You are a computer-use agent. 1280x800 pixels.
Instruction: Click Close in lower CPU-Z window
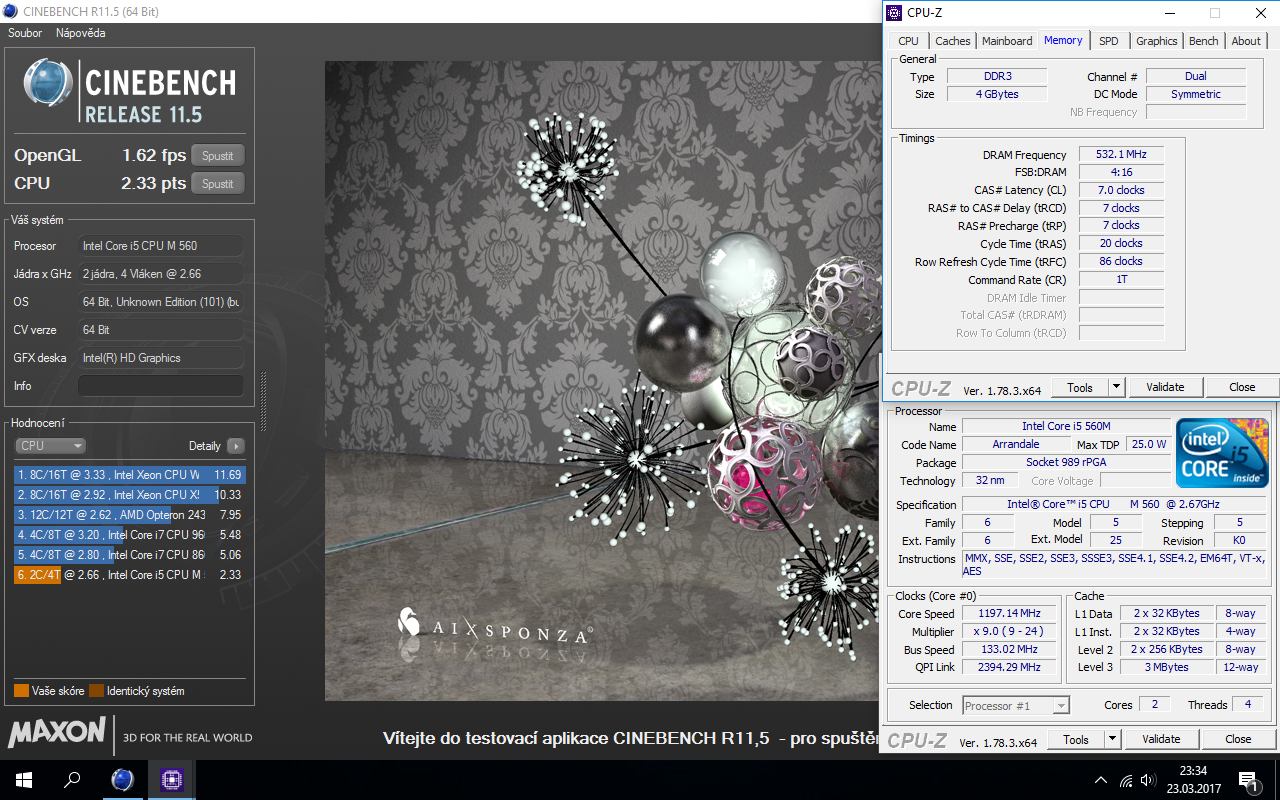pos(1238,740)
